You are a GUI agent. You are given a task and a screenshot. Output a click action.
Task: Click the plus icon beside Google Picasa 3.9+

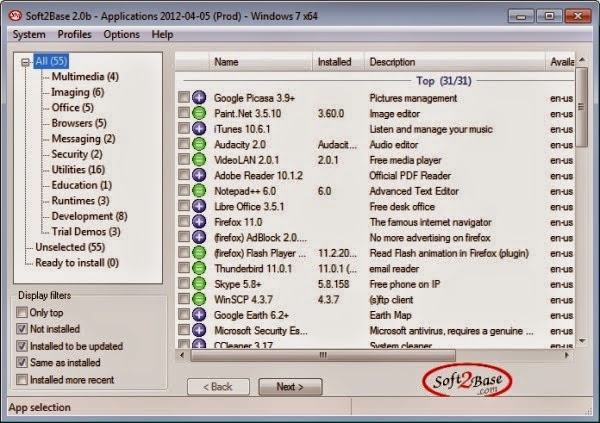(x=199, y=98)
